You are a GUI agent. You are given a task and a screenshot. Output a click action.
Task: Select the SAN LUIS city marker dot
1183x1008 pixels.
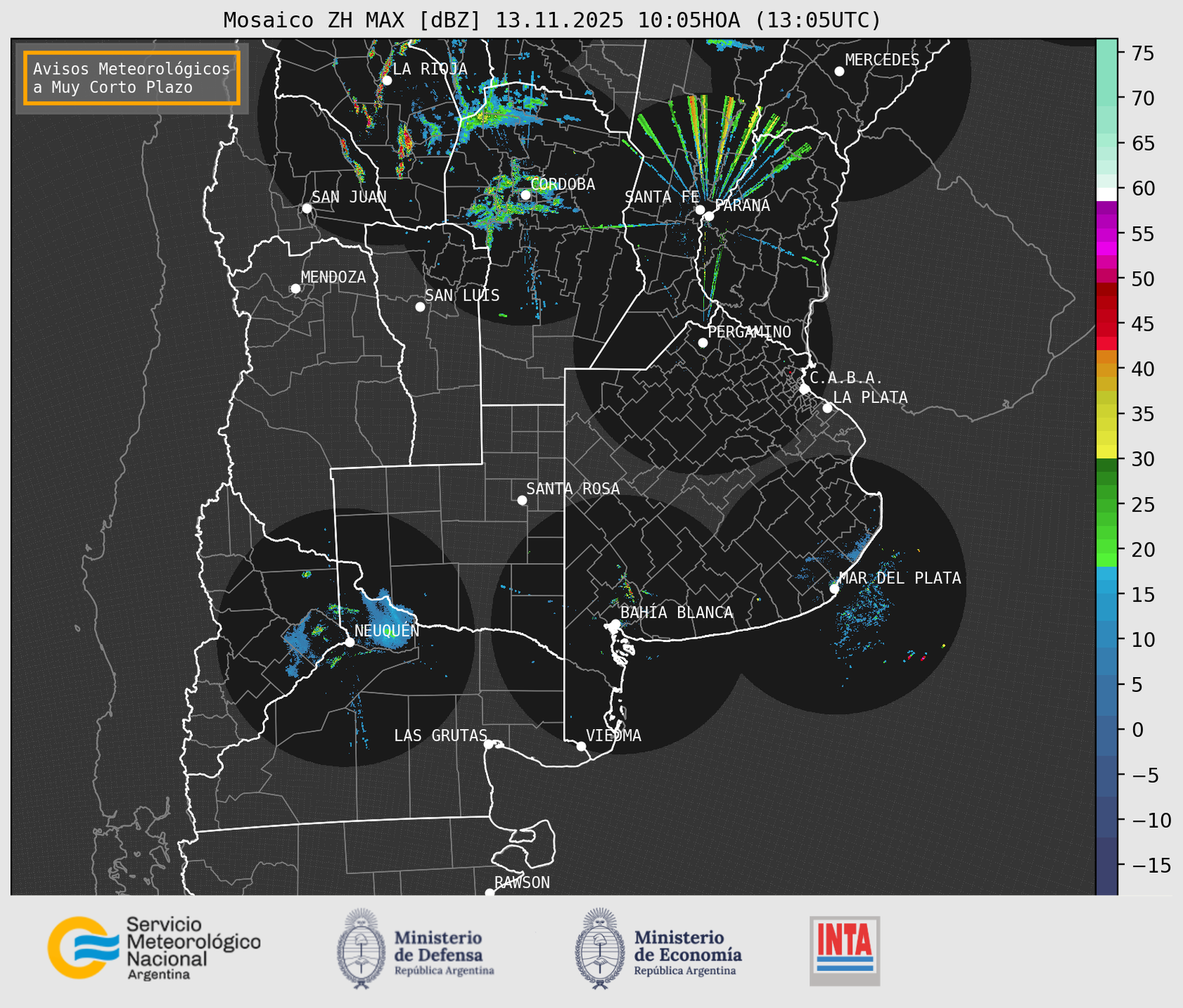point(420,307)
